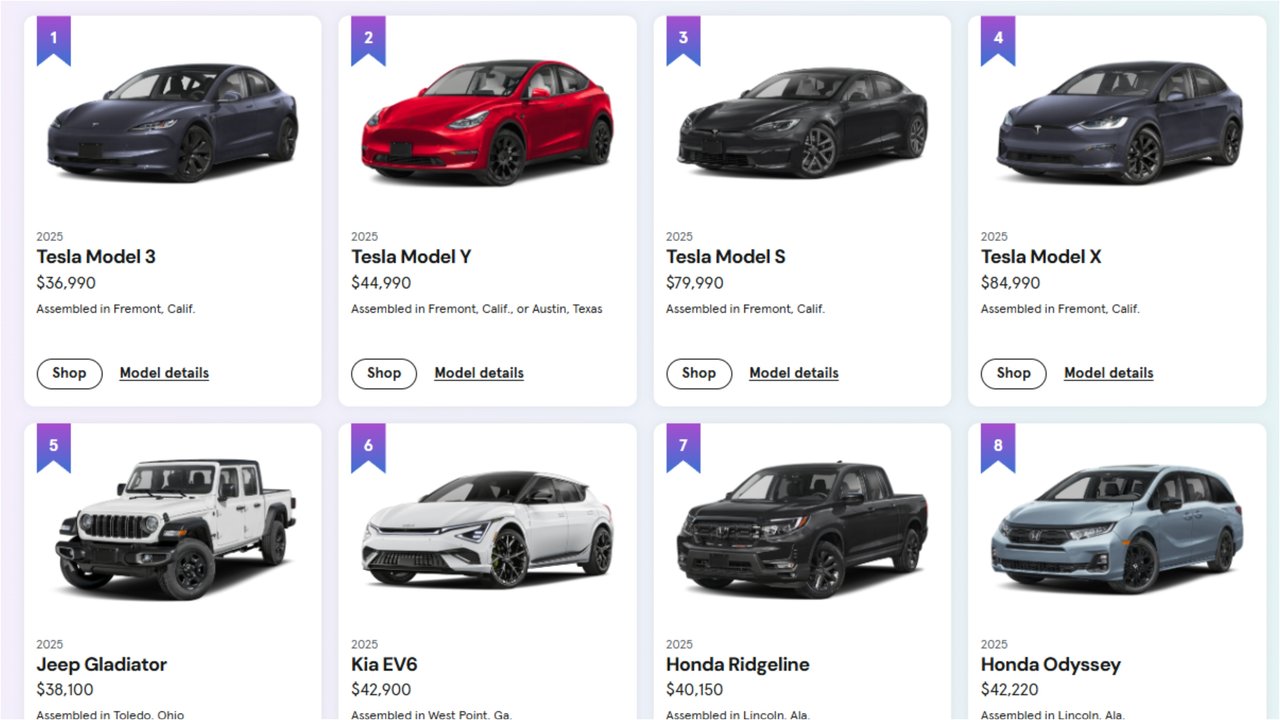This screenshot has width=1280, height=720.
Task: Click the Shop button for Tesla Model 3
Action: click(x=69, y=373)
